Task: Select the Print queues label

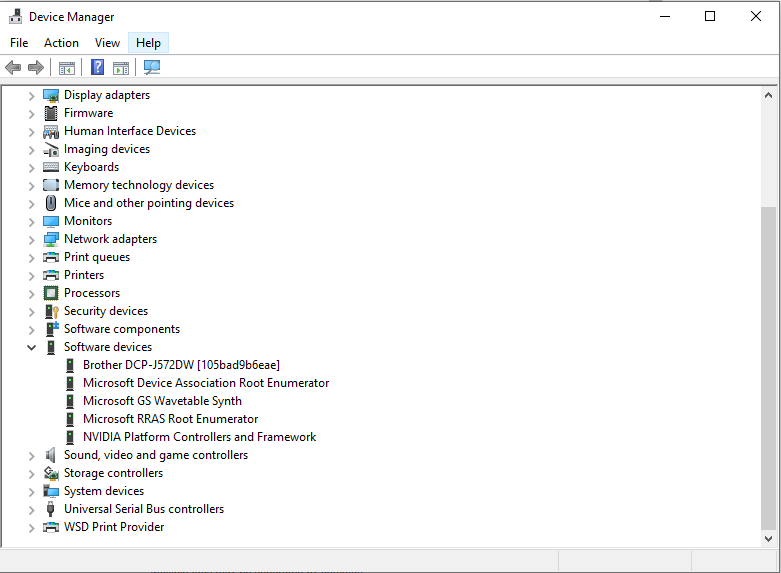Action: pyautogui.click(x=97, y=257)
